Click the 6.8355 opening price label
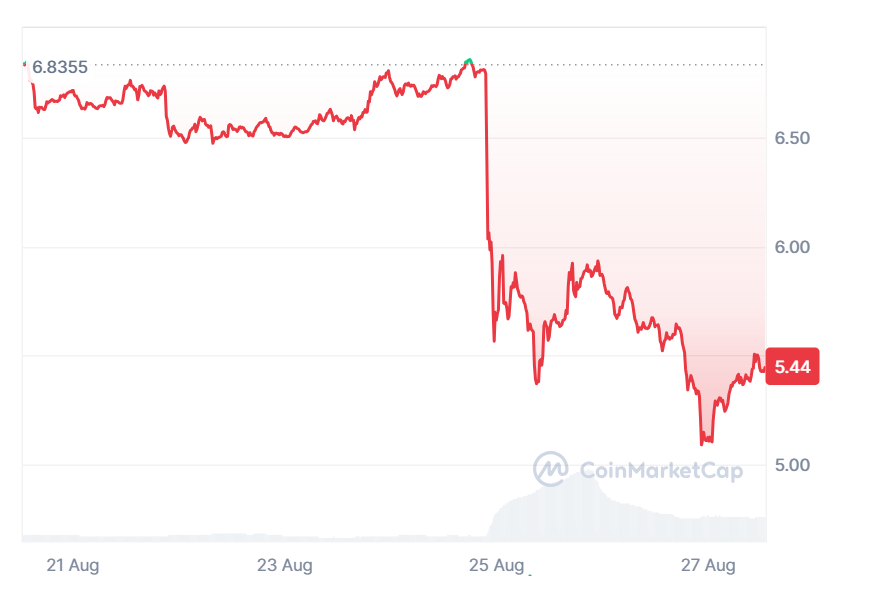Viewport: 880px width, 613px height. [60, 67]
